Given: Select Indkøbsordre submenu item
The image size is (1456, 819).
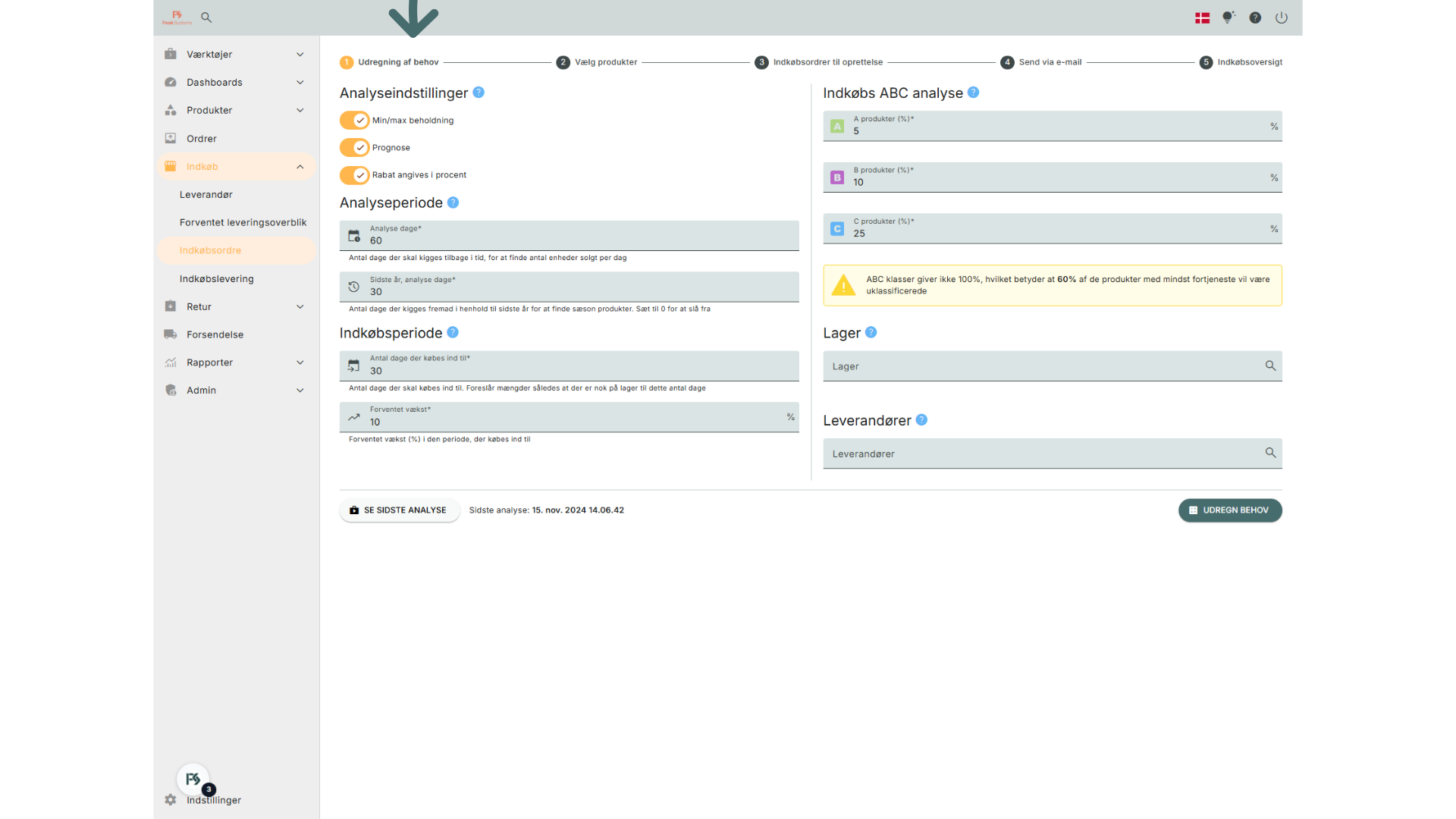Looking at the screenshot, I should tap(237, 250).
